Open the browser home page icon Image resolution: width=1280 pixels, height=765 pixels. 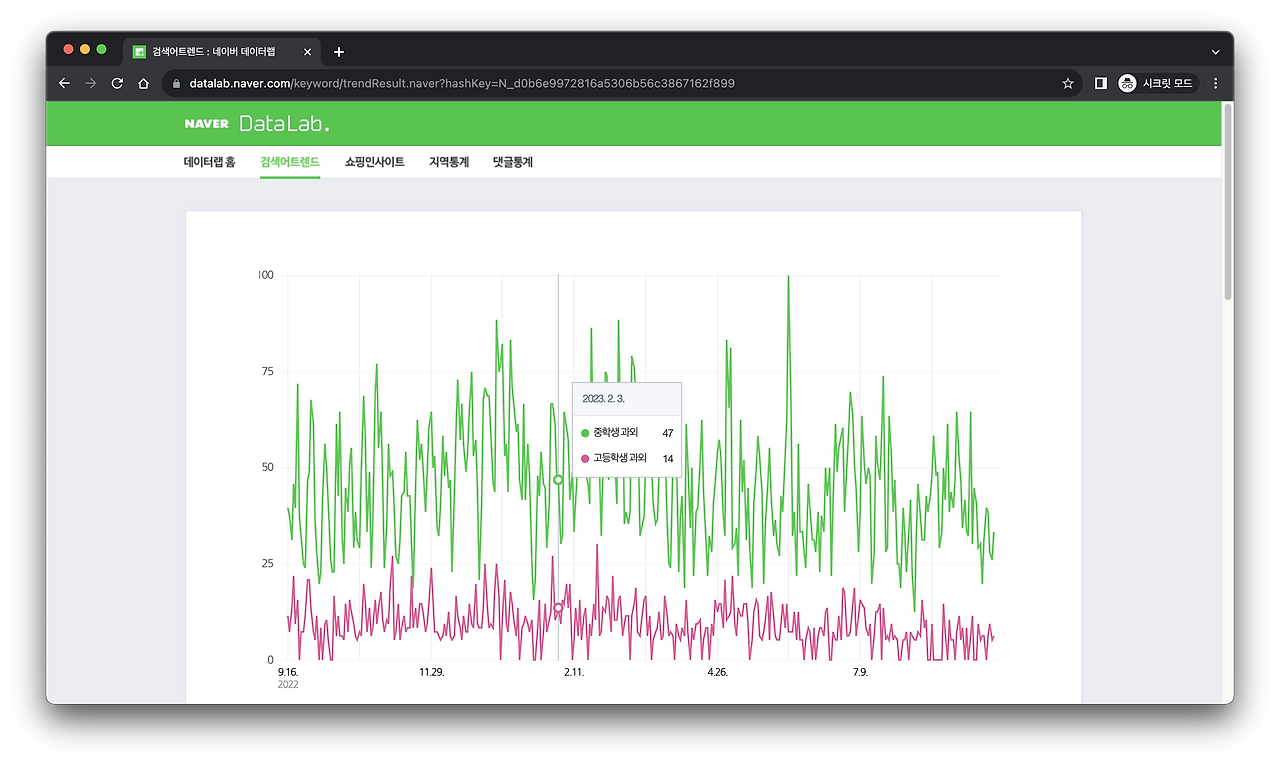[143, 83]
